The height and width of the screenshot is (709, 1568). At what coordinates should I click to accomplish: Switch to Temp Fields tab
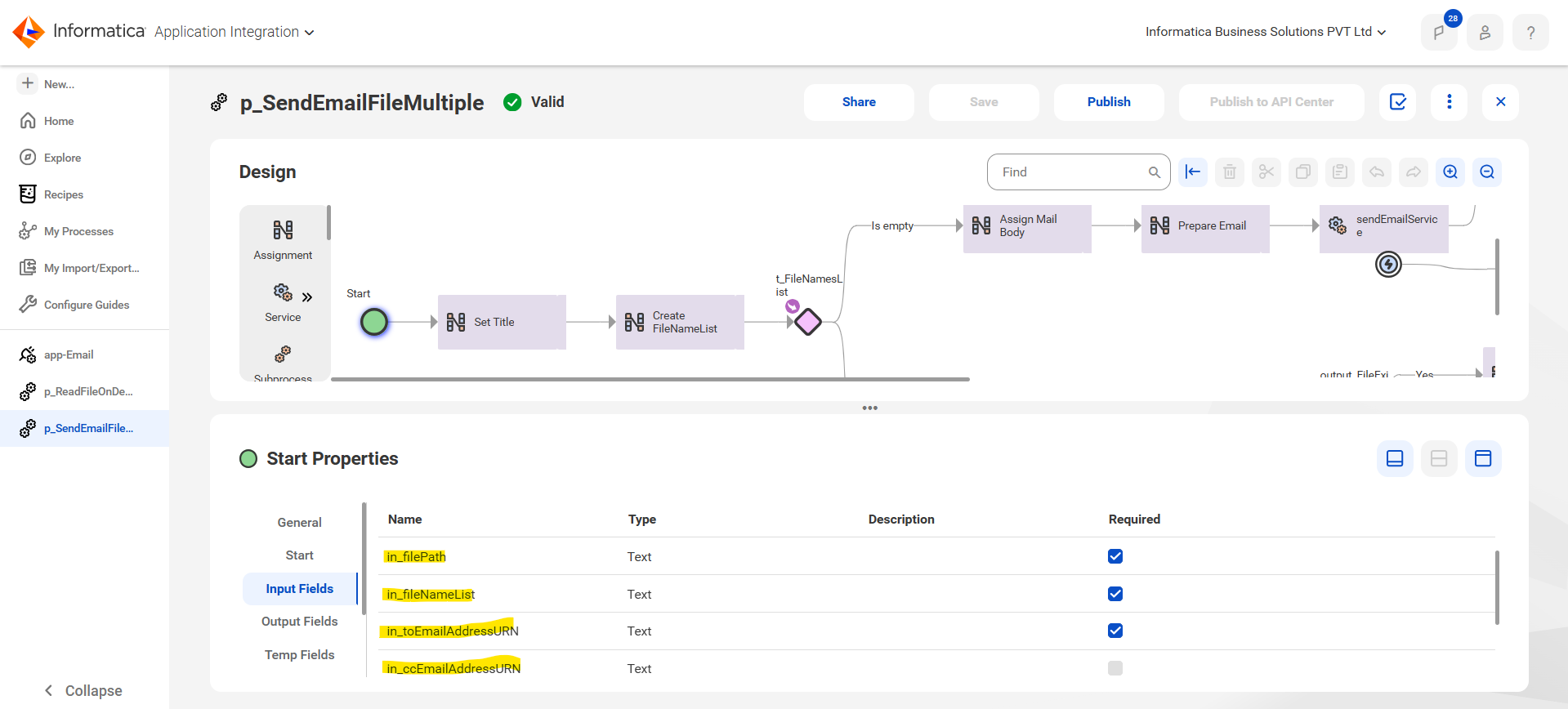click(x=299, y=655)
